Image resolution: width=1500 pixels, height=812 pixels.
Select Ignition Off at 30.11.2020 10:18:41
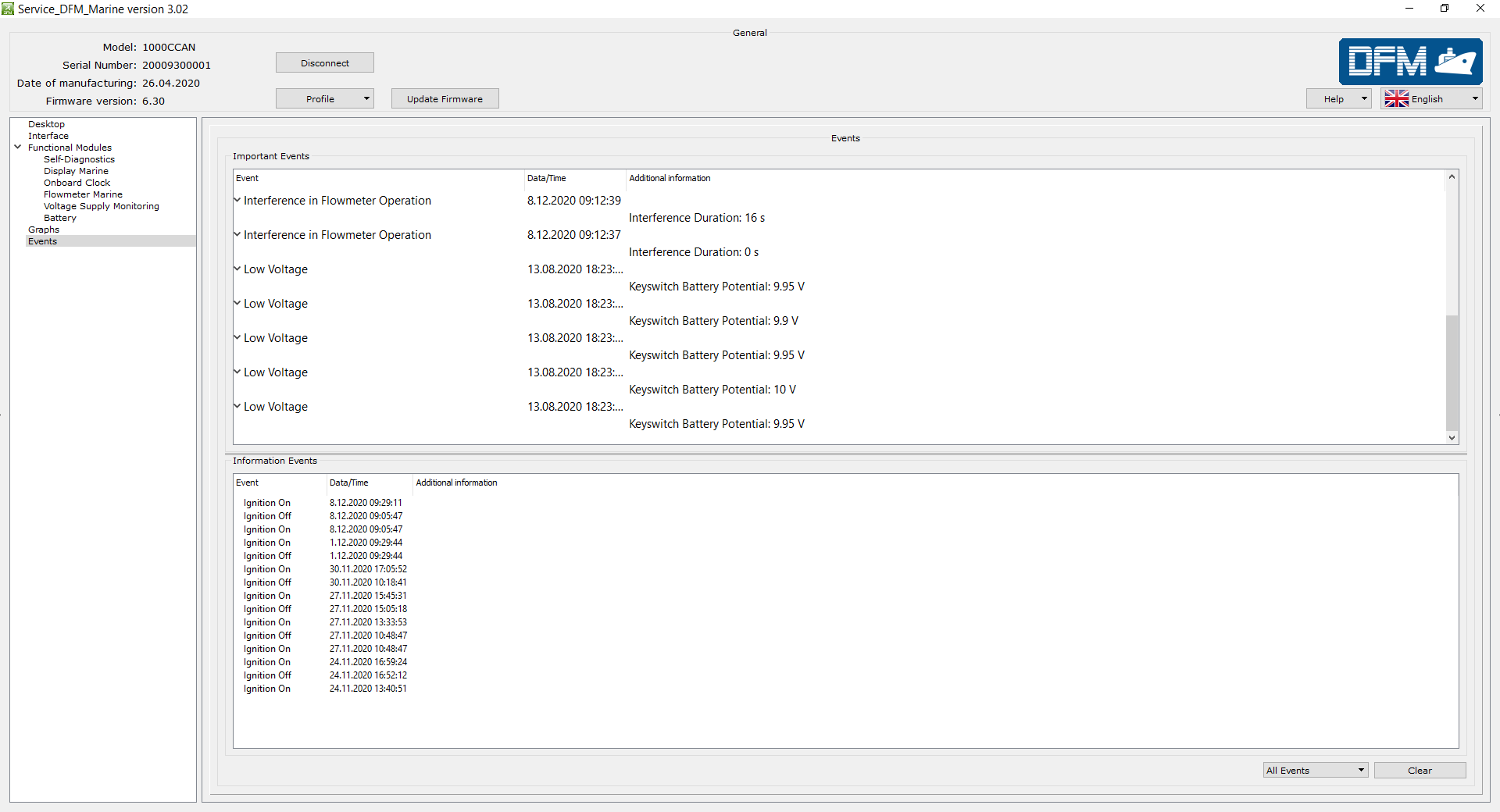(x=325, y=582)
